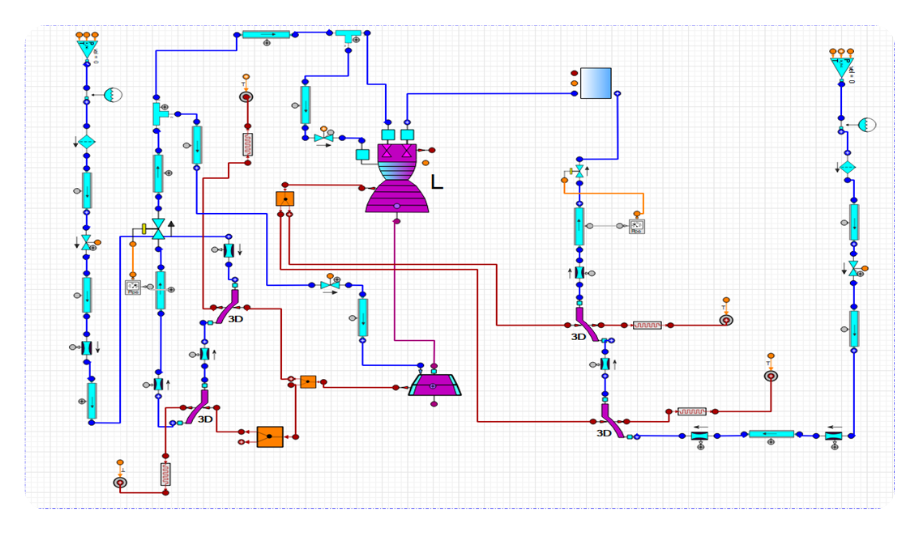Click the vertical heater coil at bottom-left
The height and width of the screenshot is (535, 919).
166,474
